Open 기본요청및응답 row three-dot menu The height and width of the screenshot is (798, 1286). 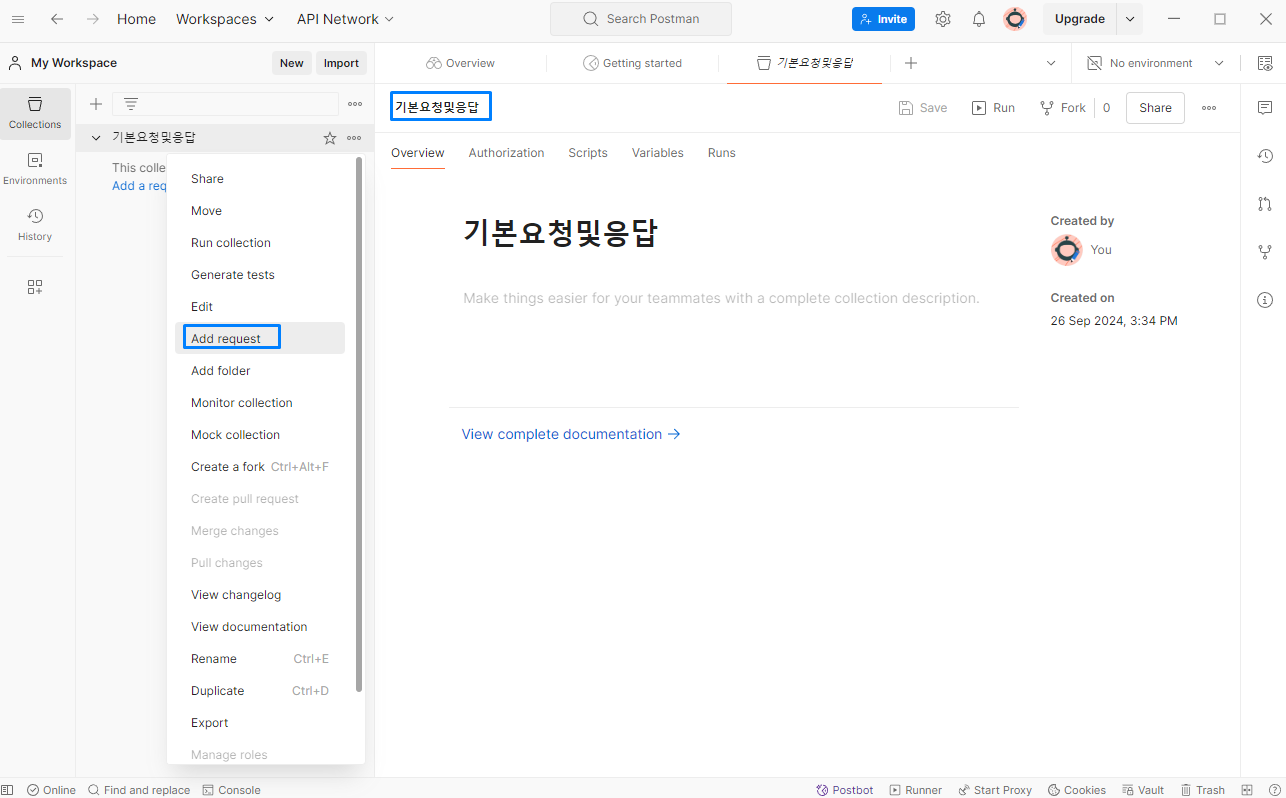coord(354,138)
